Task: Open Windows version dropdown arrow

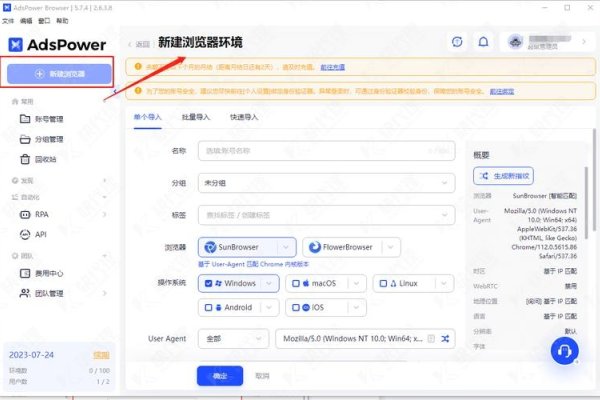Action: point(269,284)
